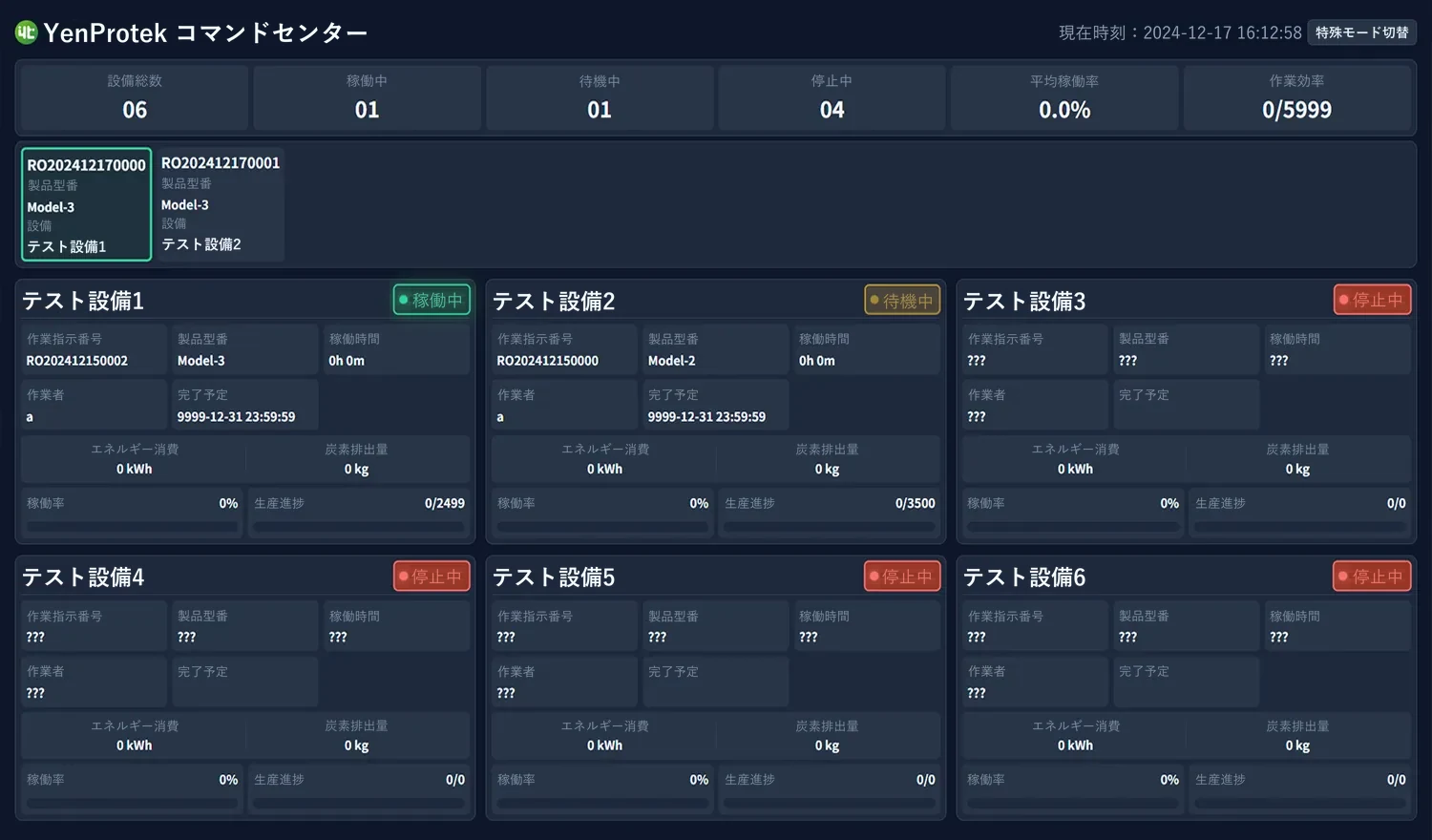
Task: Select work order card RO202412170001
Action: click(x=221, y=204)
